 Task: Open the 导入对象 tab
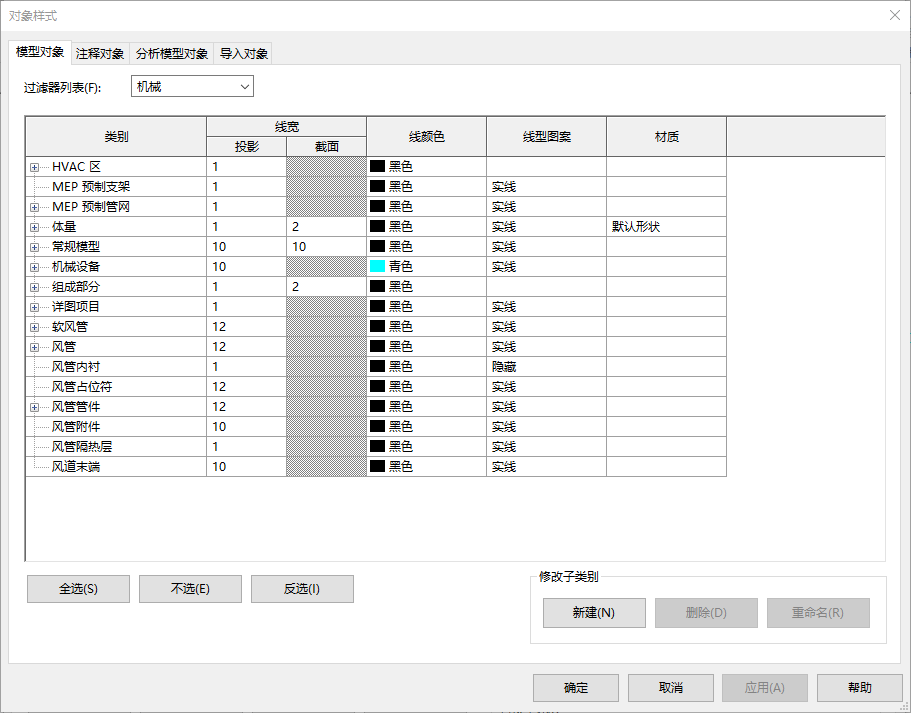(x=243, y=53)
